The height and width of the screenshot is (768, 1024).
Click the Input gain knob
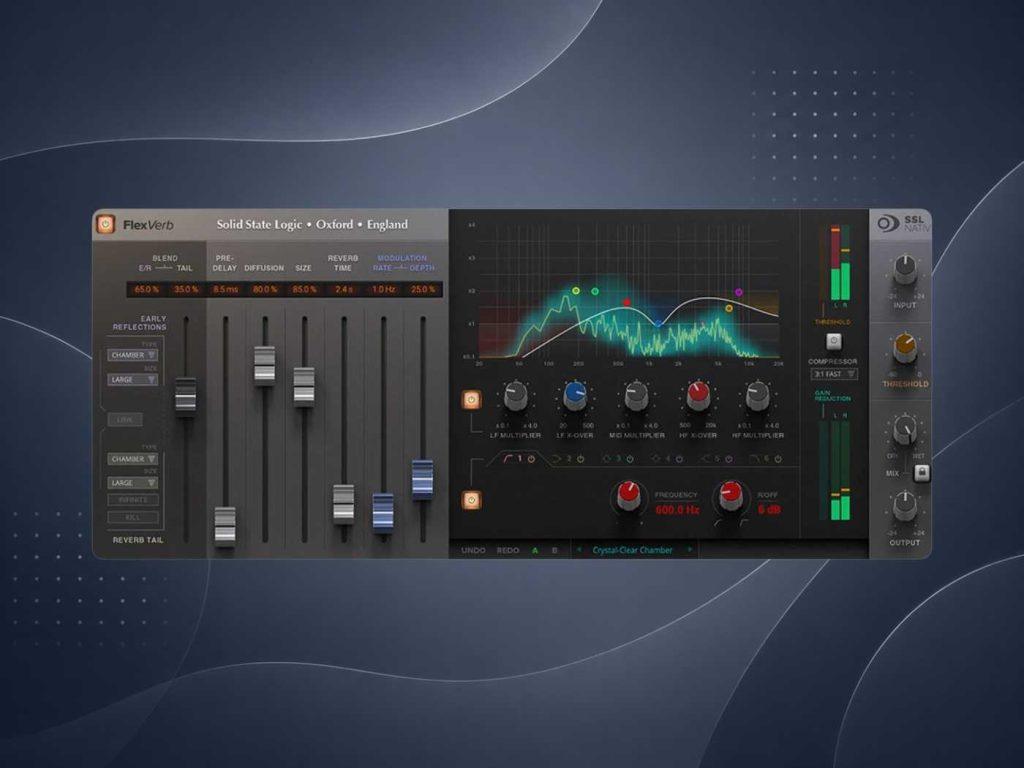(904, 270)
